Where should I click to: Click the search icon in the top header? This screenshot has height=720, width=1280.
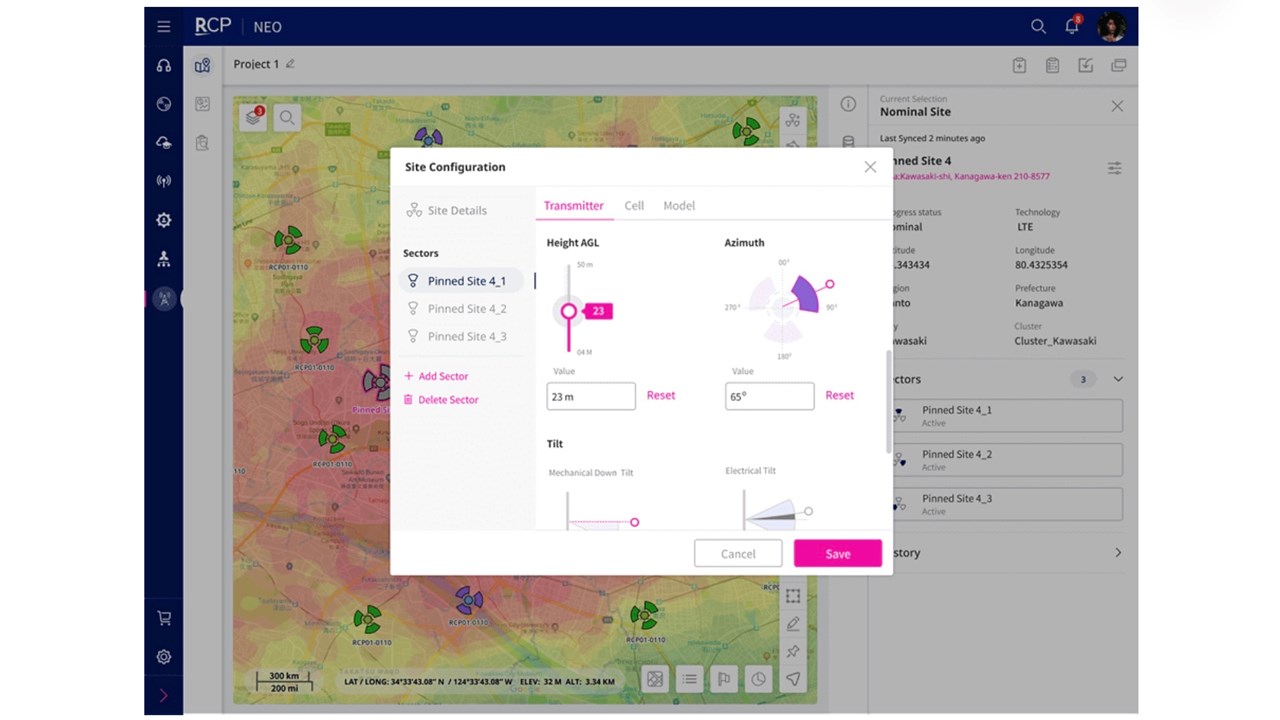(x=1038, y=27)
